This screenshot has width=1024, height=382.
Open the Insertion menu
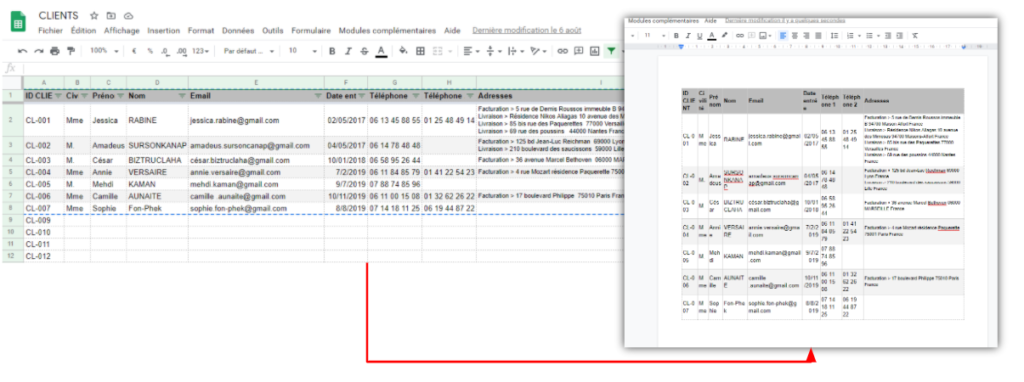click(x=163, y=31)
